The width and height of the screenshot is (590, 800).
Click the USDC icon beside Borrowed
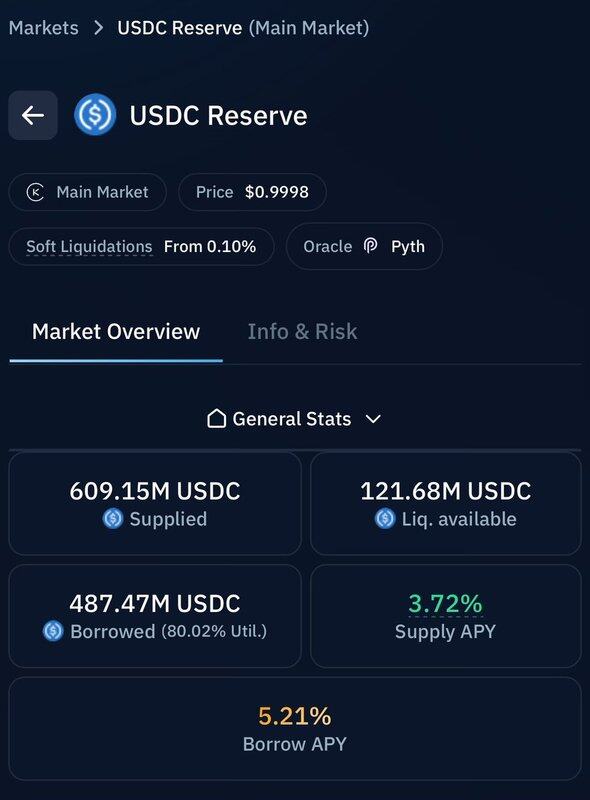point(53,631)
